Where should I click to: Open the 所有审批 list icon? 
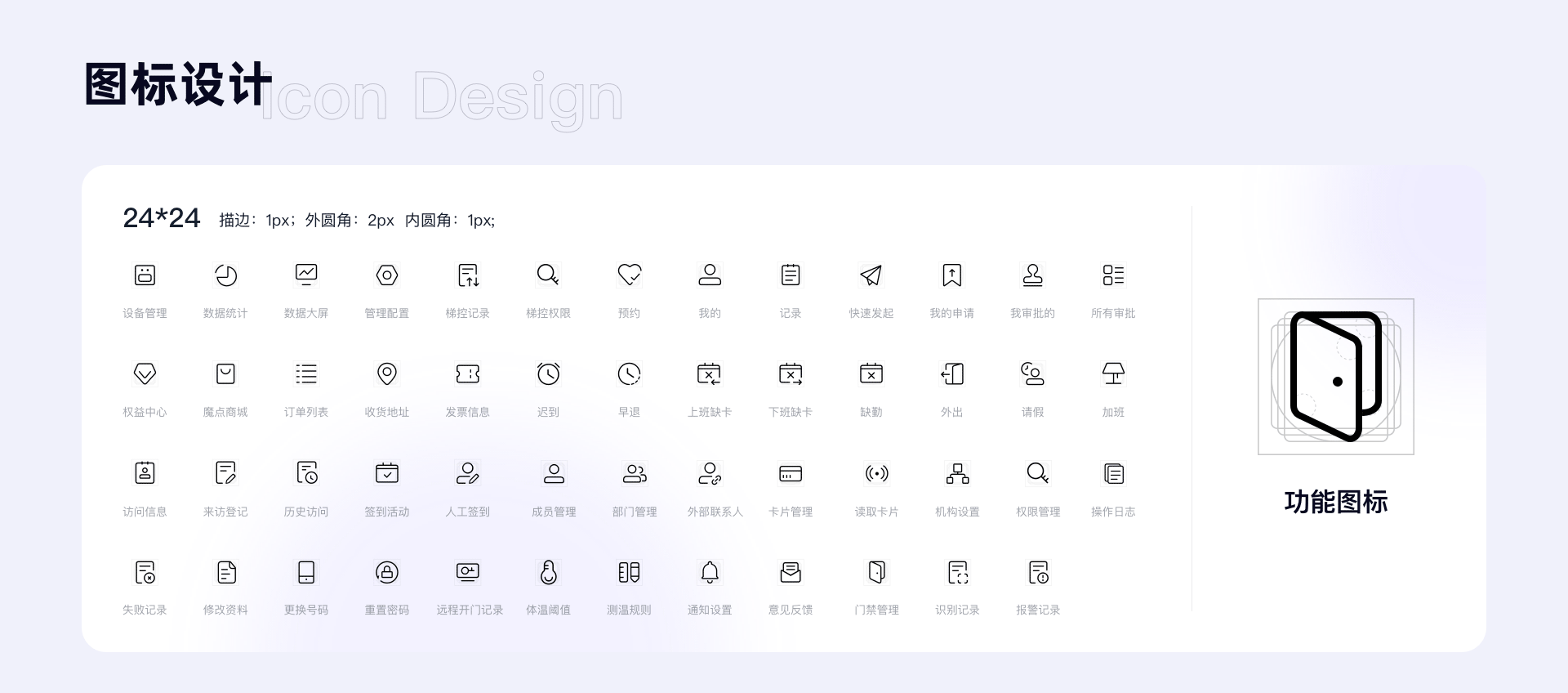(1114, 275)
